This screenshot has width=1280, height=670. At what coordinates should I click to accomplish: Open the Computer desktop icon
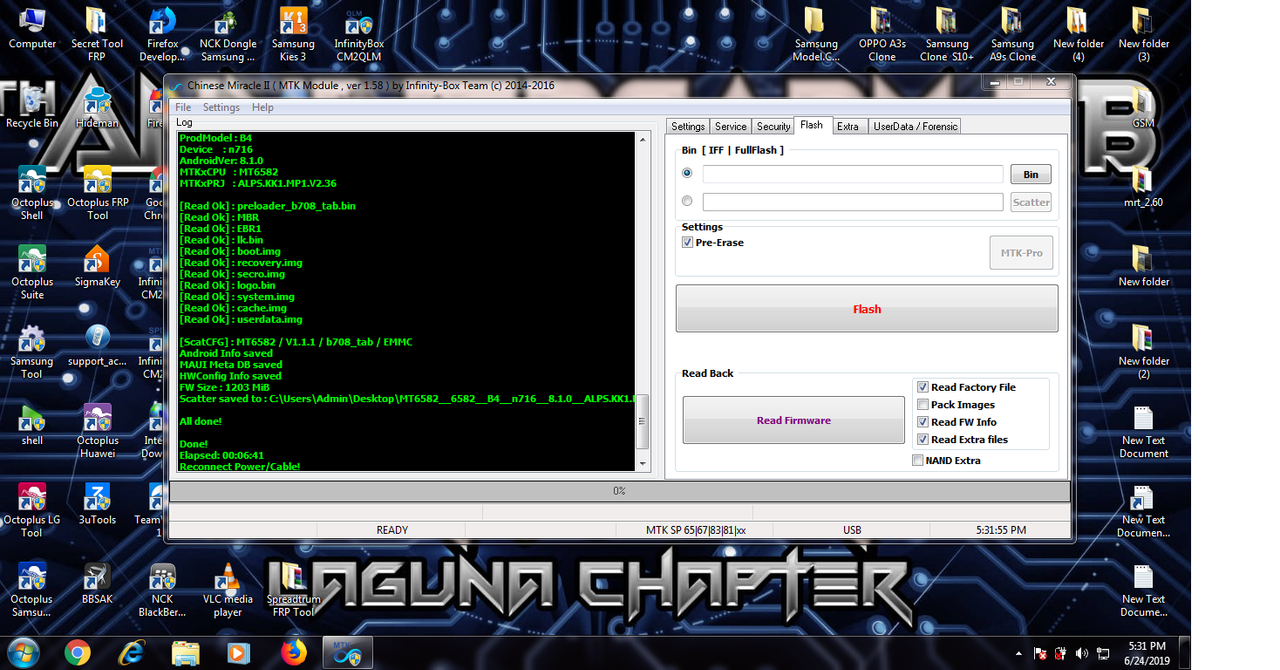point(32,29)
